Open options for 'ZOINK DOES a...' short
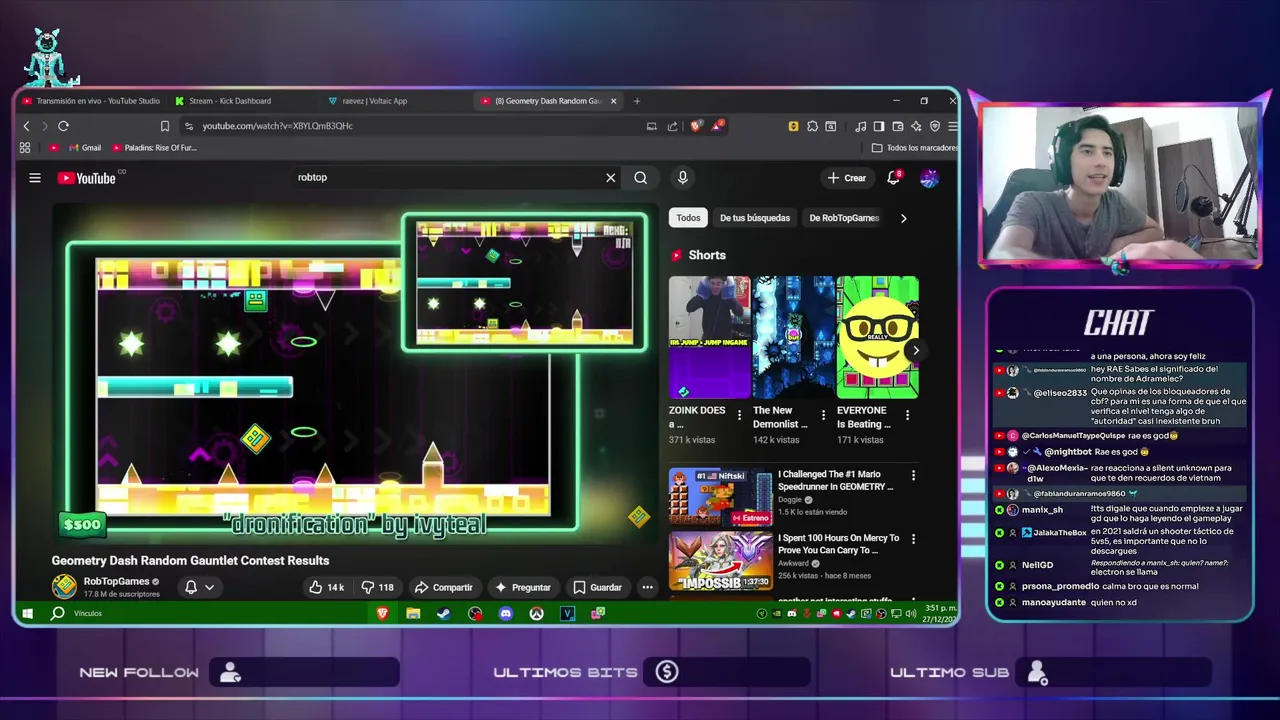Screen dimensions: 1280x720 pyautogui.click(x=740, y=415)
